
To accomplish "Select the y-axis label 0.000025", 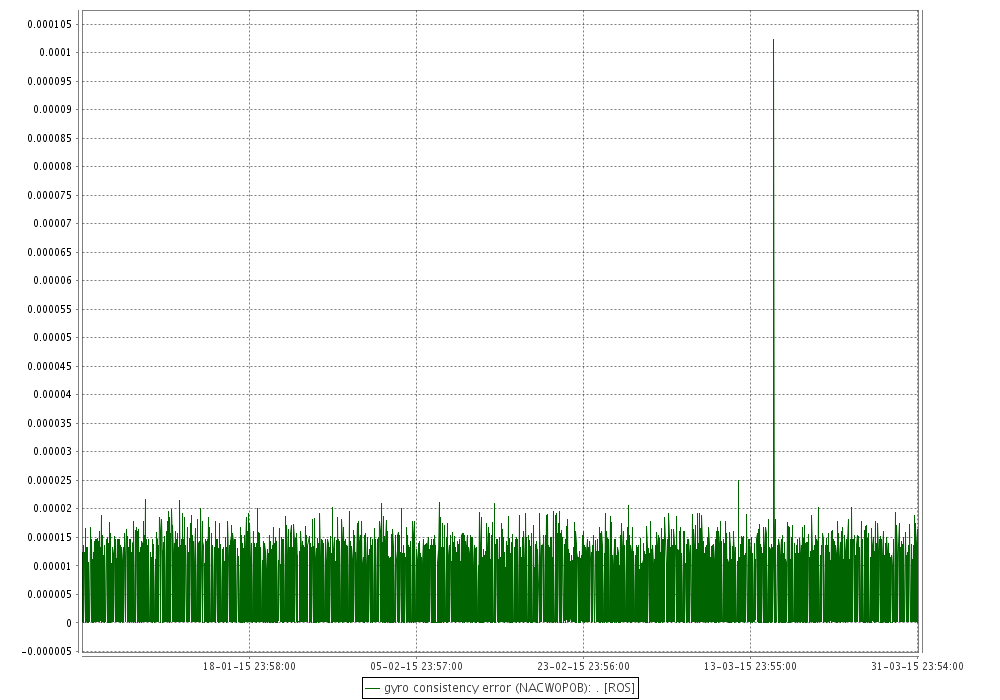I will pyautogui.click(x=50, y=480).
